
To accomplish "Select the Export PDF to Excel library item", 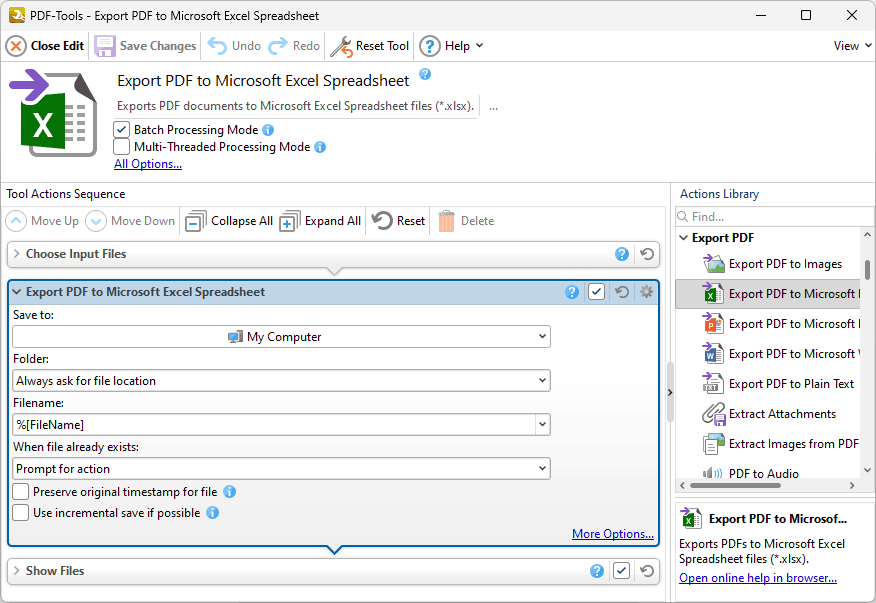I will pos(768,294).
